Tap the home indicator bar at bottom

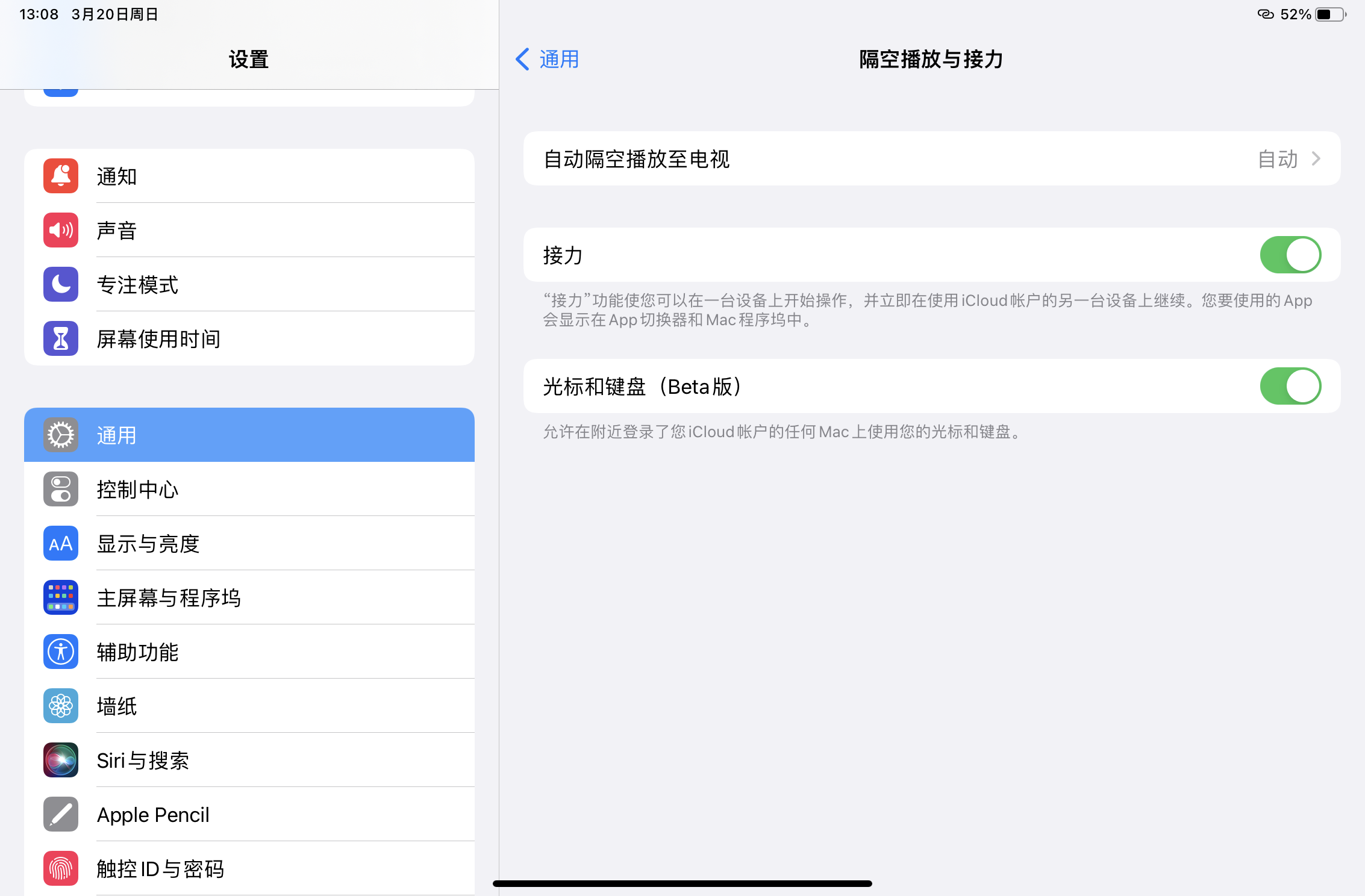682,883
